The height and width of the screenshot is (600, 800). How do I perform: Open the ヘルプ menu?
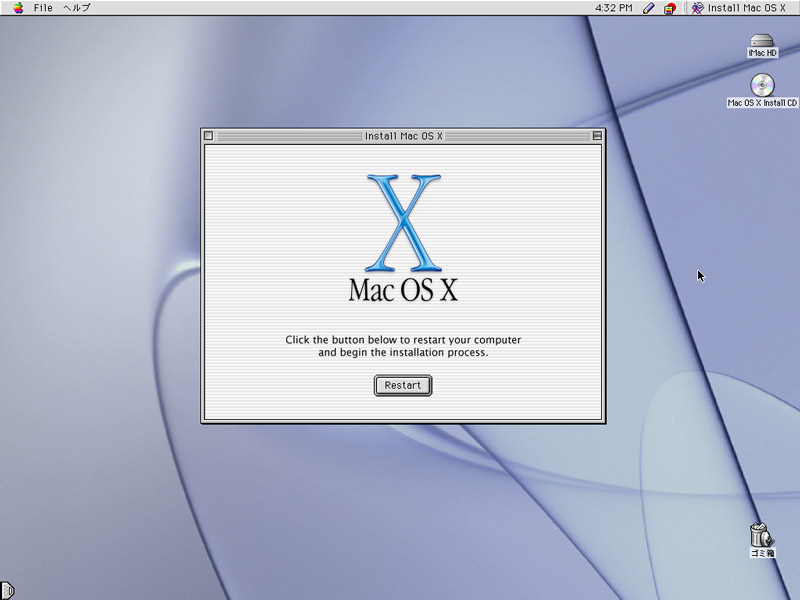click(x=77, y=8)
